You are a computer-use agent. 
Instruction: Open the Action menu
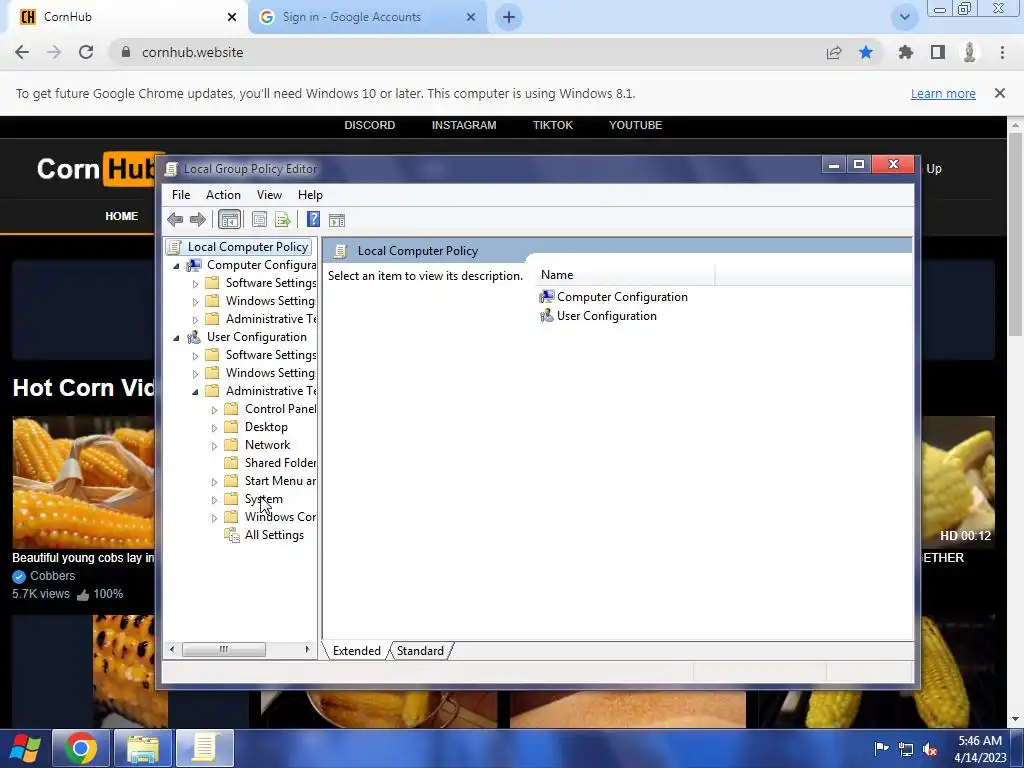click(223, 195)
